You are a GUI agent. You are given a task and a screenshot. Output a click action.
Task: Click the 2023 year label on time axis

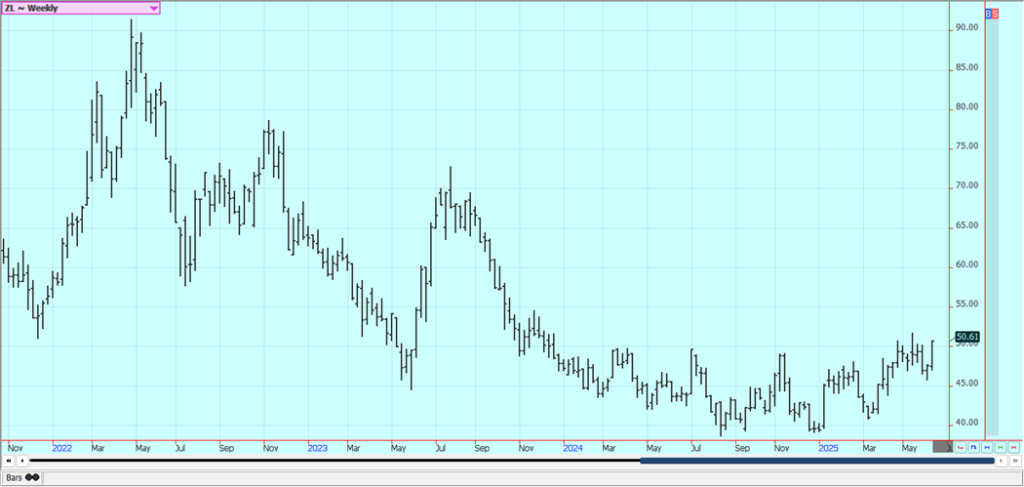(x=317, y=448)
